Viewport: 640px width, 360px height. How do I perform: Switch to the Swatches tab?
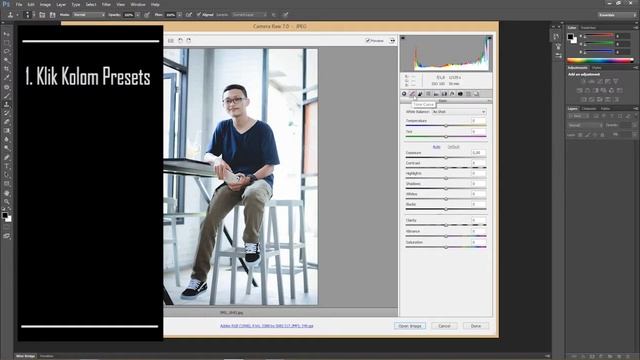pyautogui.click(x=588, y=28)
